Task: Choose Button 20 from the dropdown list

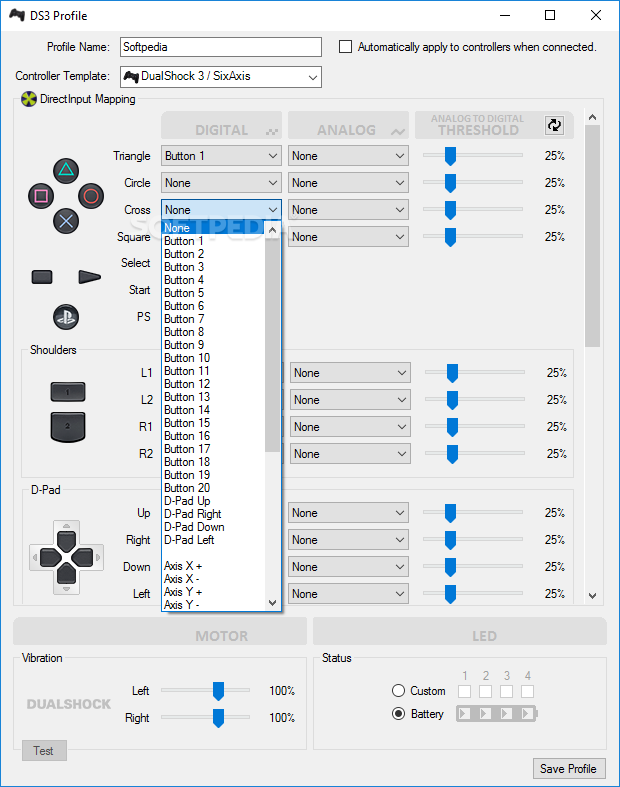Action: (x=213, y=488)
